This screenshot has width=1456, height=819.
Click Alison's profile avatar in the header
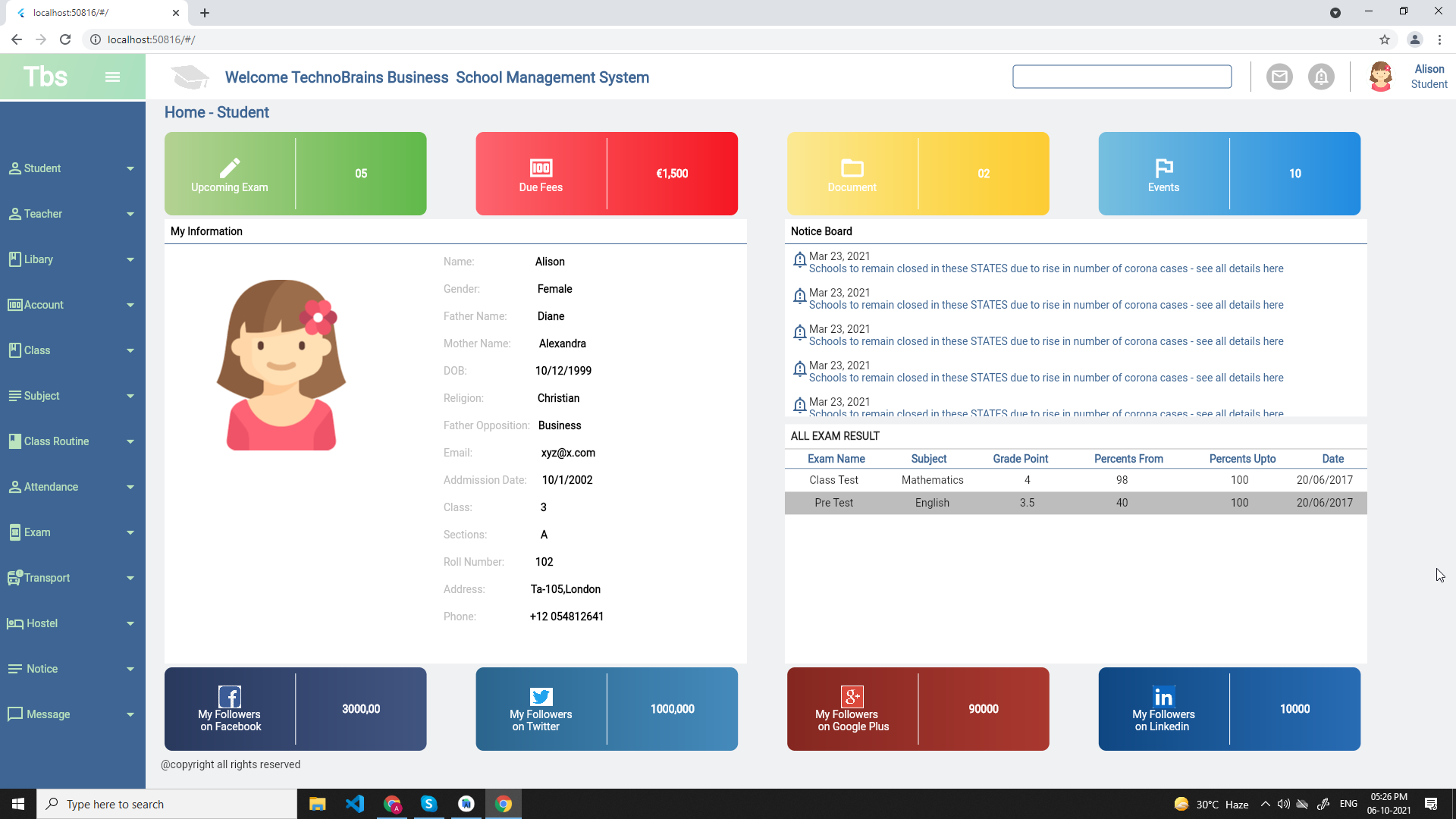1381,77
